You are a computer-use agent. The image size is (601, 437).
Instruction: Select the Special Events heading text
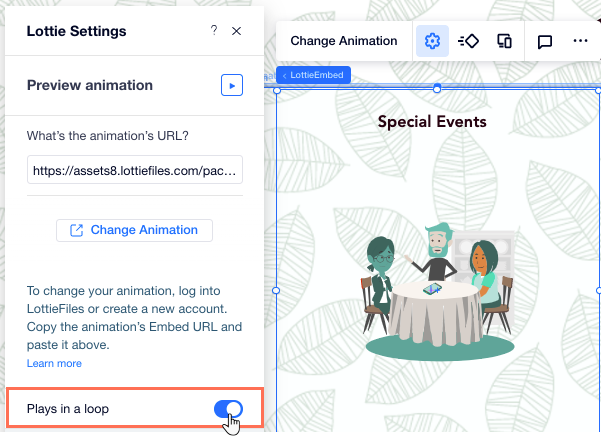432,122
